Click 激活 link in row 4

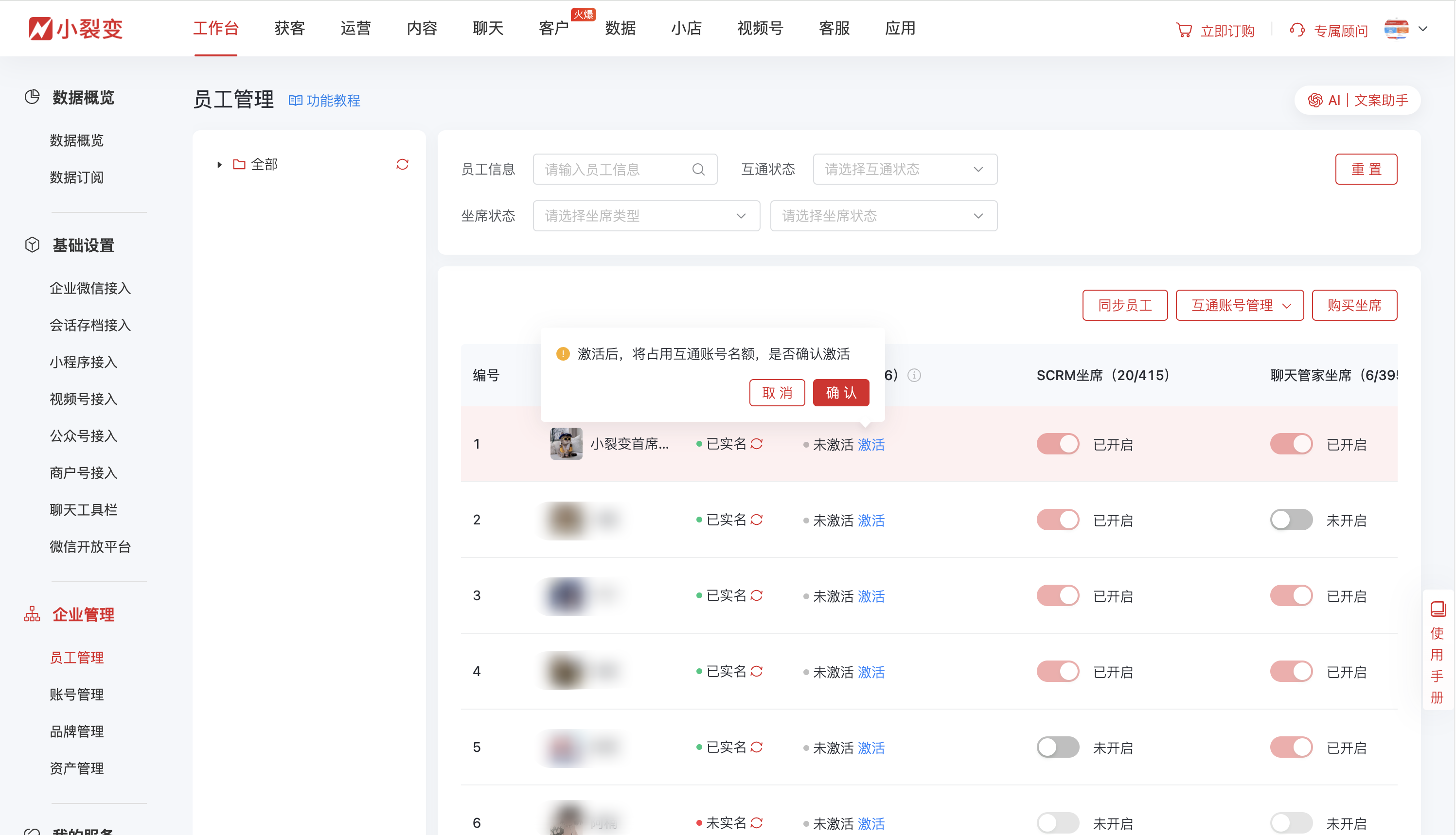[x=871, y=672]
